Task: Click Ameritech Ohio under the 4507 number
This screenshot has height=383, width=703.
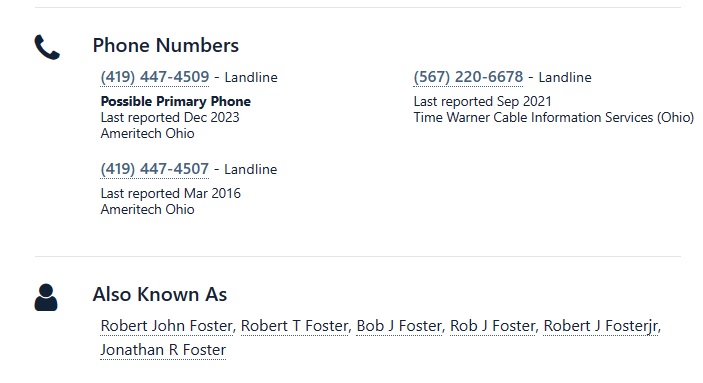Action: pyautogui.click(x=148, y=209)
